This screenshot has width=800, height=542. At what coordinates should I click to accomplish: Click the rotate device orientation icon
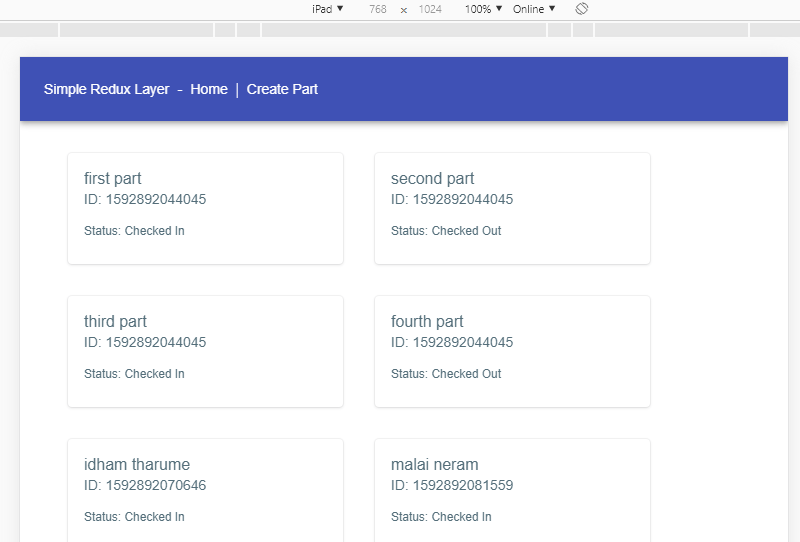pyautogui.click(x=582, y=9)
